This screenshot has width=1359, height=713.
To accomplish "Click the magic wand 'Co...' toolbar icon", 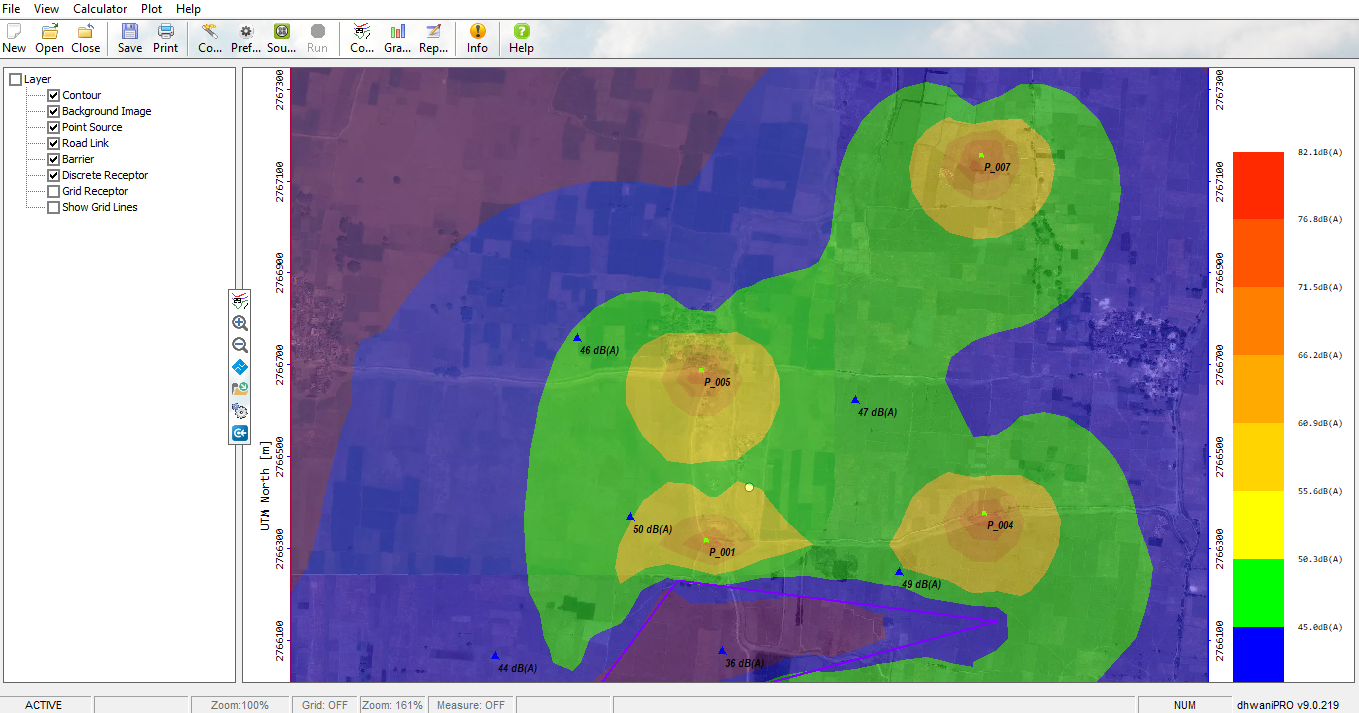I will click(x=210, y=38).
